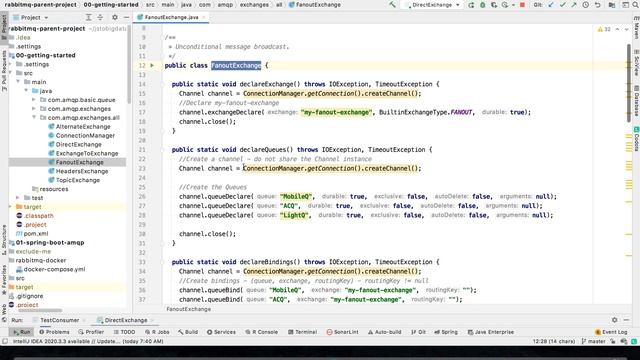Select TopicExchange class in the tree
640x360 pixels.
78,180
